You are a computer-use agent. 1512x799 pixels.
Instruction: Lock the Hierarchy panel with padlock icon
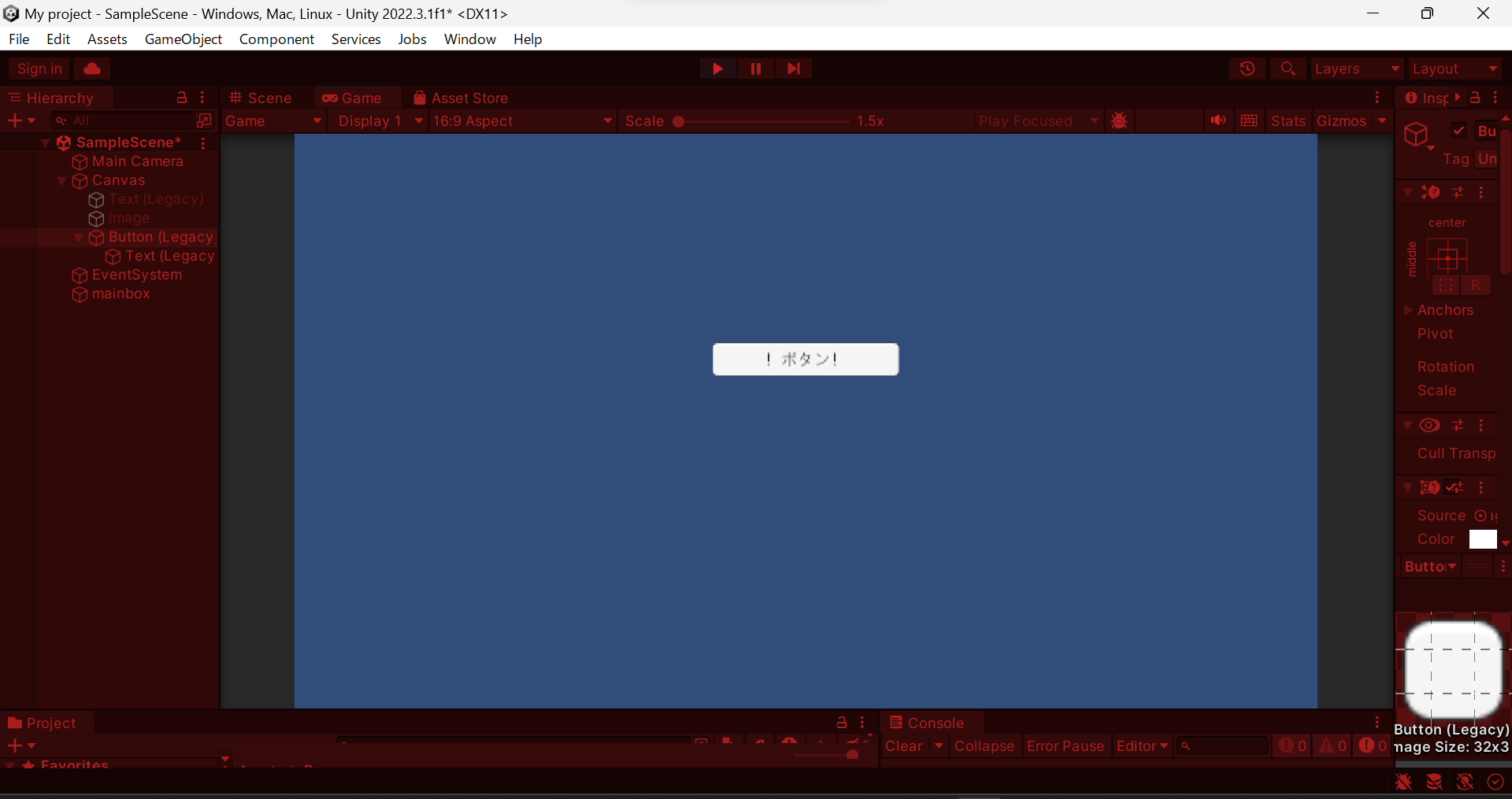click(x=182, y=98)
